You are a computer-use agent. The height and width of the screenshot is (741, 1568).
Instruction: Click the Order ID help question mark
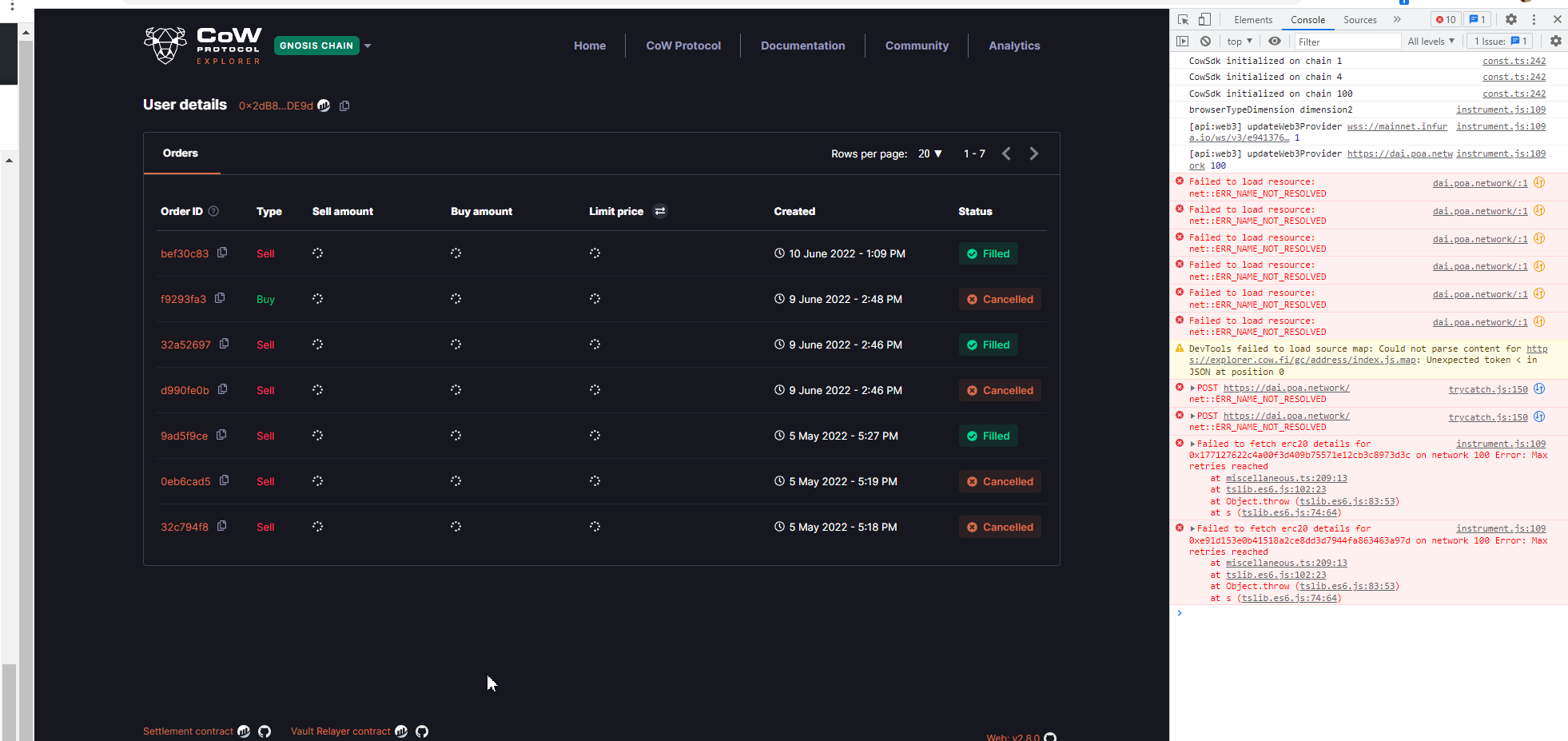213,211
